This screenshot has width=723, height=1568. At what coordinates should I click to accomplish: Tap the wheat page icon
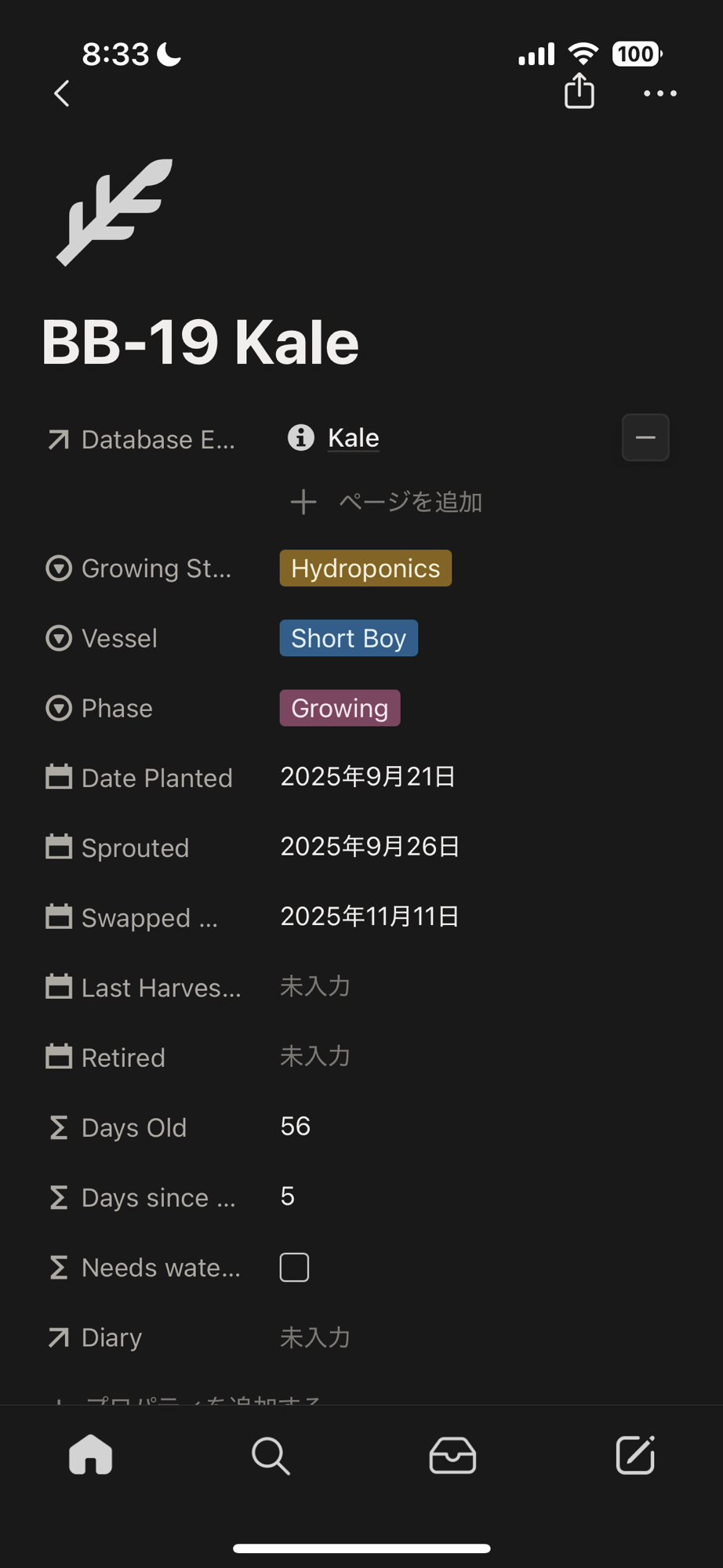coord(114,212)
